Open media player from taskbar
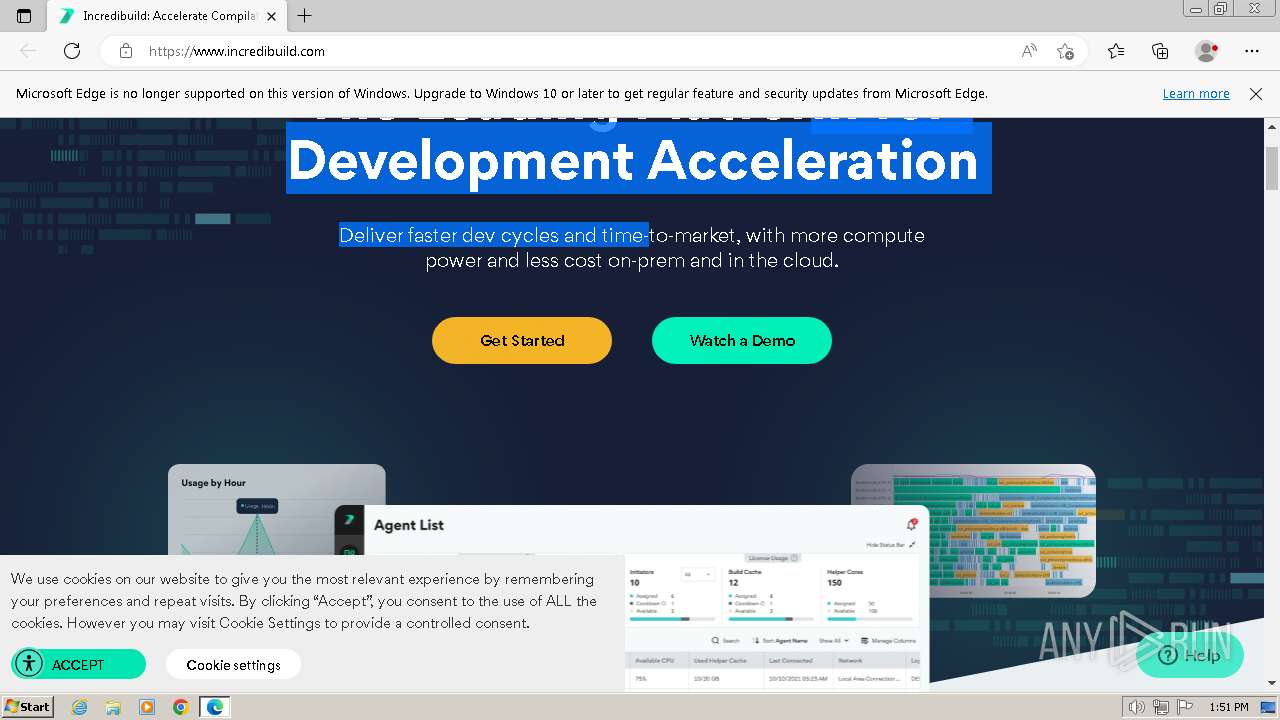This screenshot has height=720, width=1280. [147, 707]
